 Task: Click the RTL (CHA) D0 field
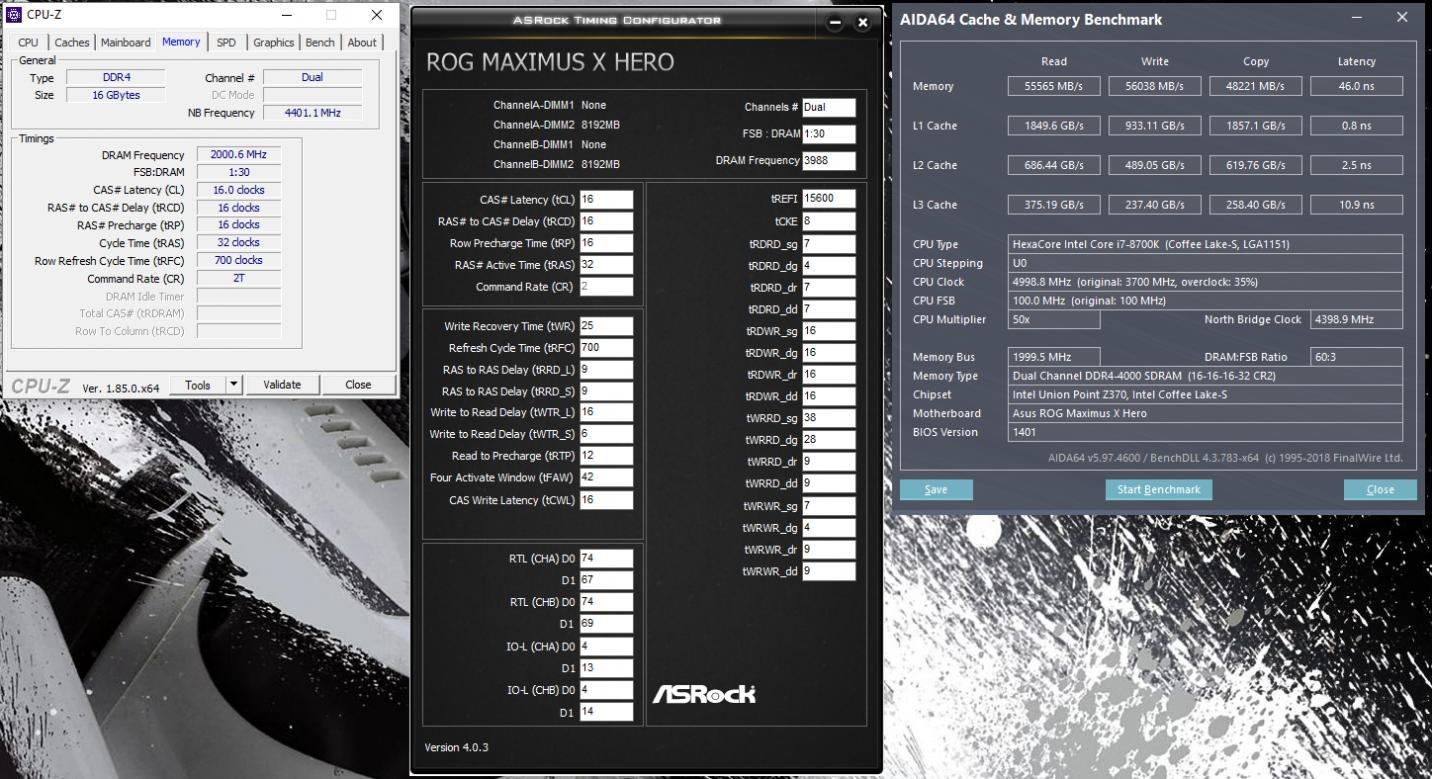click(606, 558)
